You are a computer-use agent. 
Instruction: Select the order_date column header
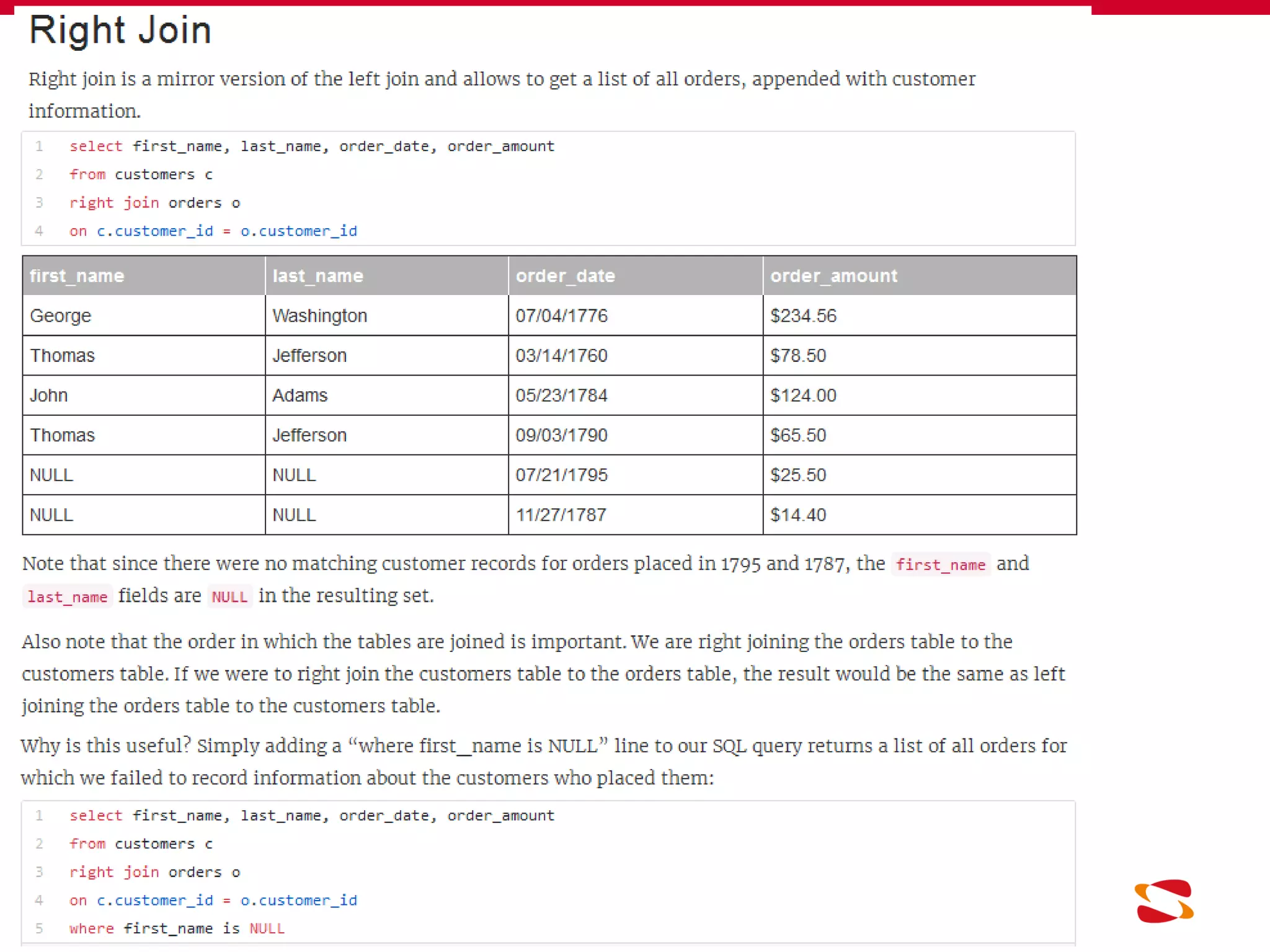[x=636, y=276]
